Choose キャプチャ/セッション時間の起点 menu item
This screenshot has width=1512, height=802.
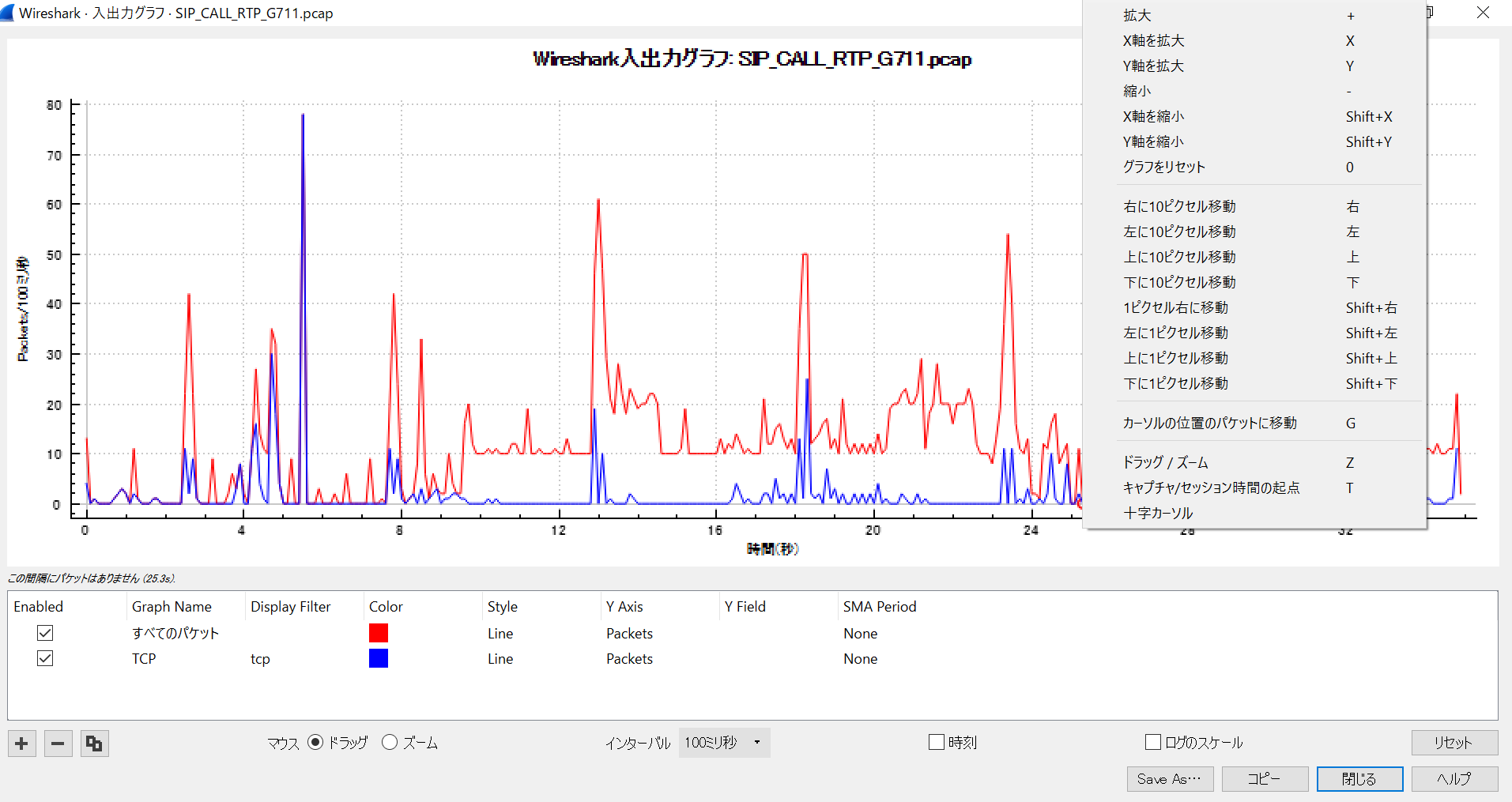coord(1255,488)
